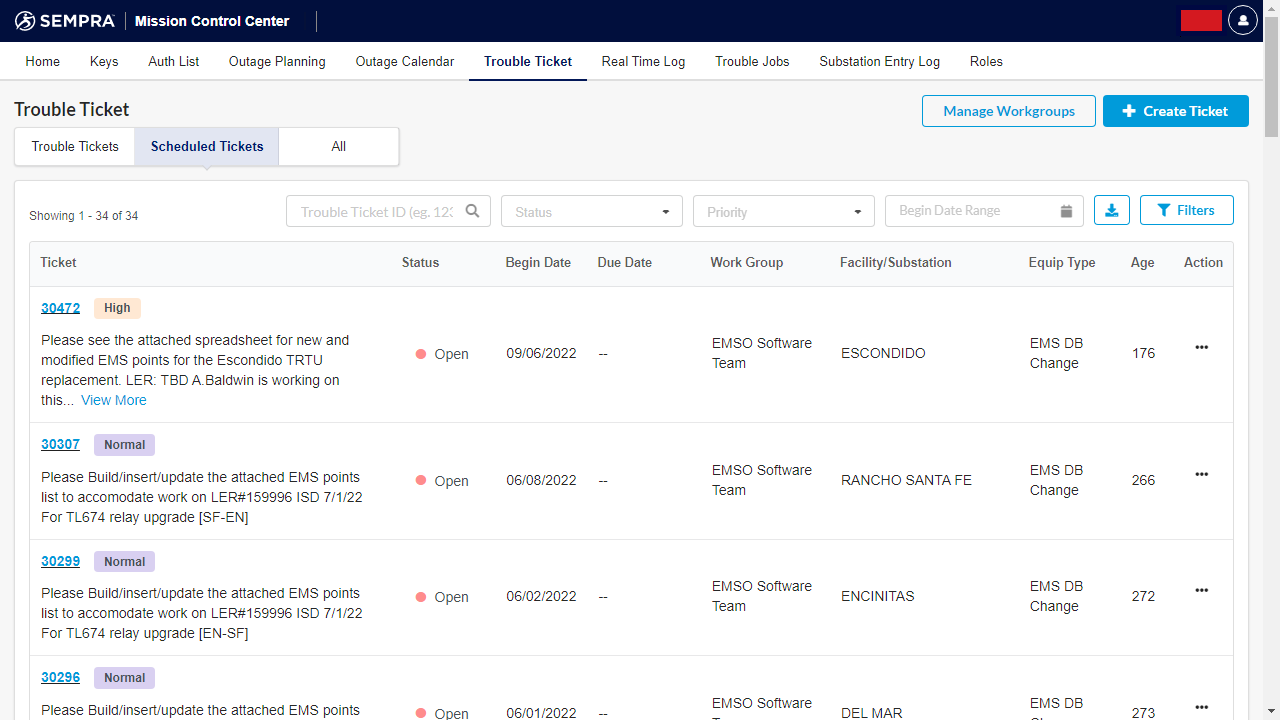This screenshot has width=1280, height=720.
Task: Select the Scheduled Tickets toggle
Action: (207, 146)
